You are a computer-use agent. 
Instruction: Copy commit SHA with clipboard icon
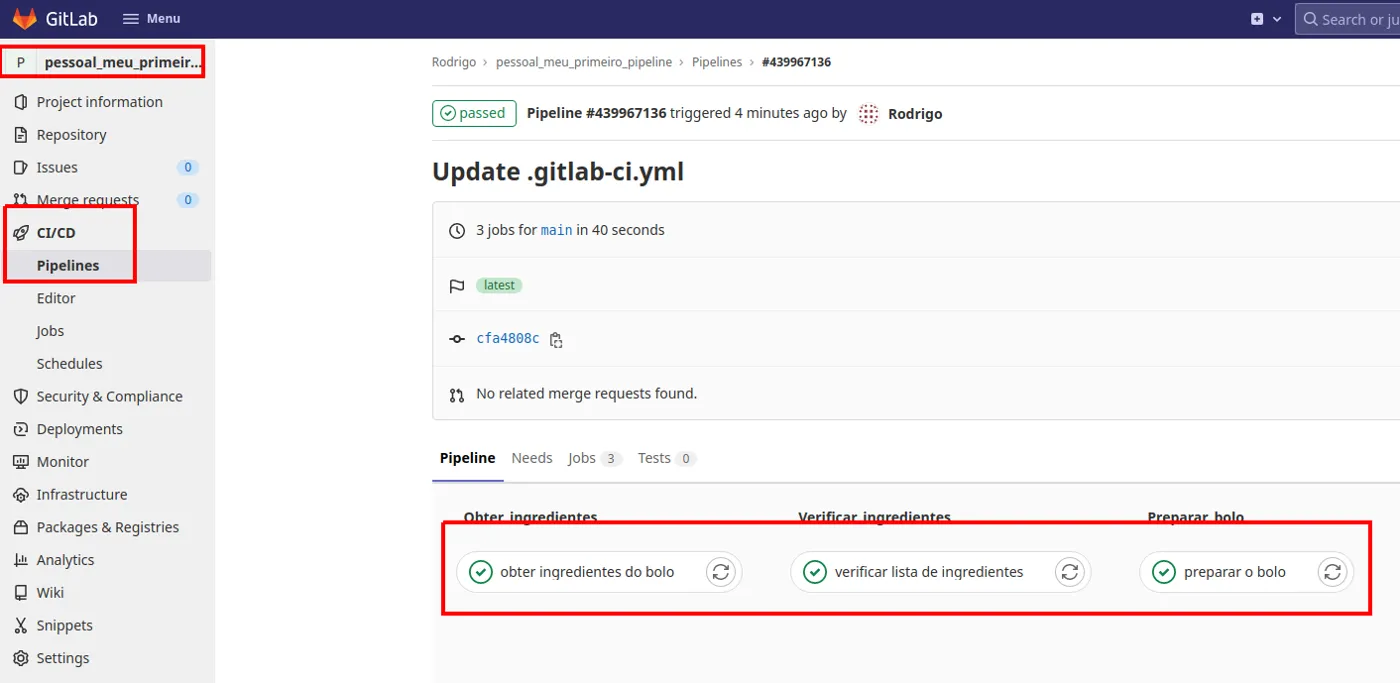point(556,340)
